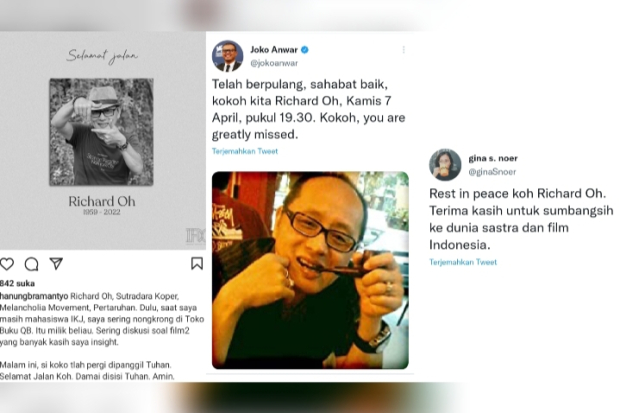Click the IFC watermark logo
This screenshot has width=620, height=413.
pos(196,235)
